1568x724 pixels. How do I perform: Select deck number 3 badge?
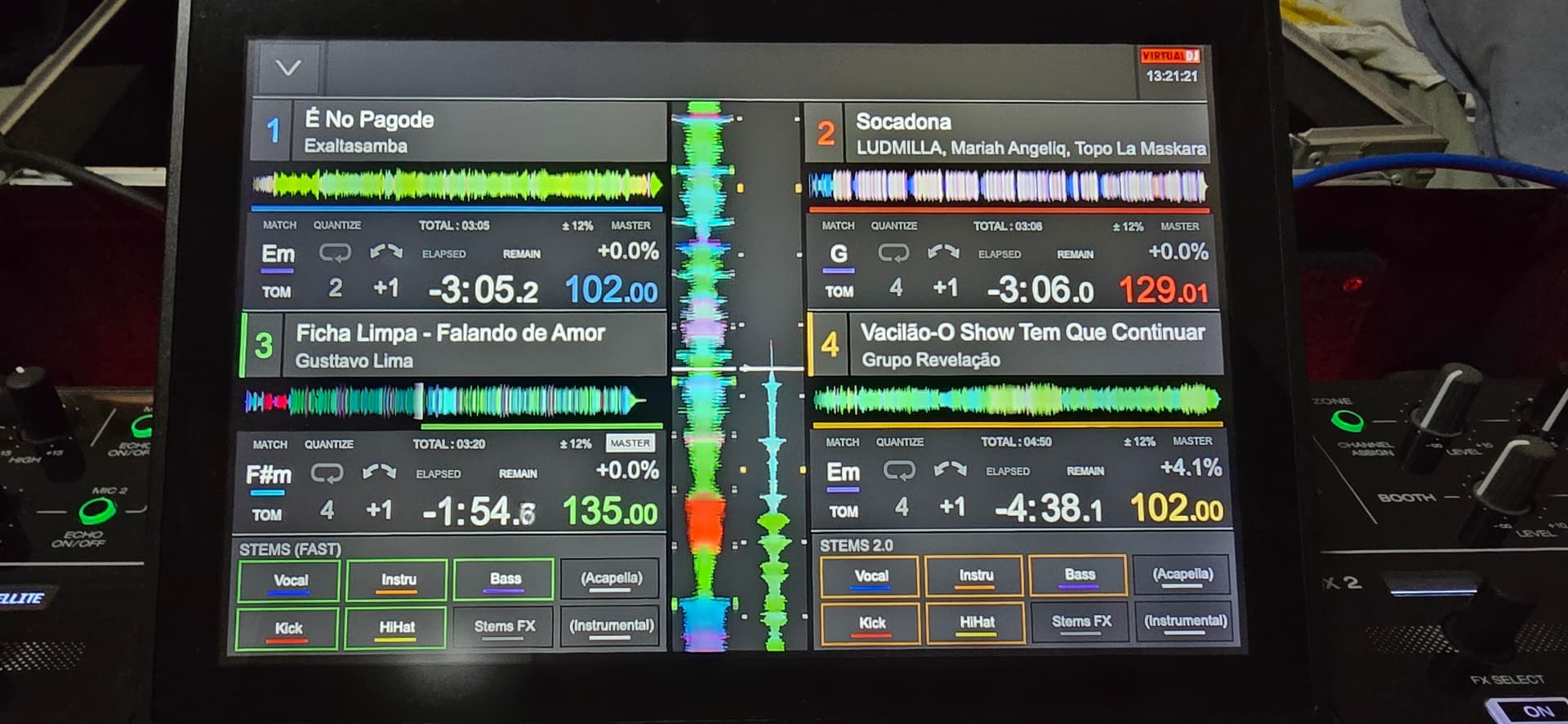pos(263,345)
